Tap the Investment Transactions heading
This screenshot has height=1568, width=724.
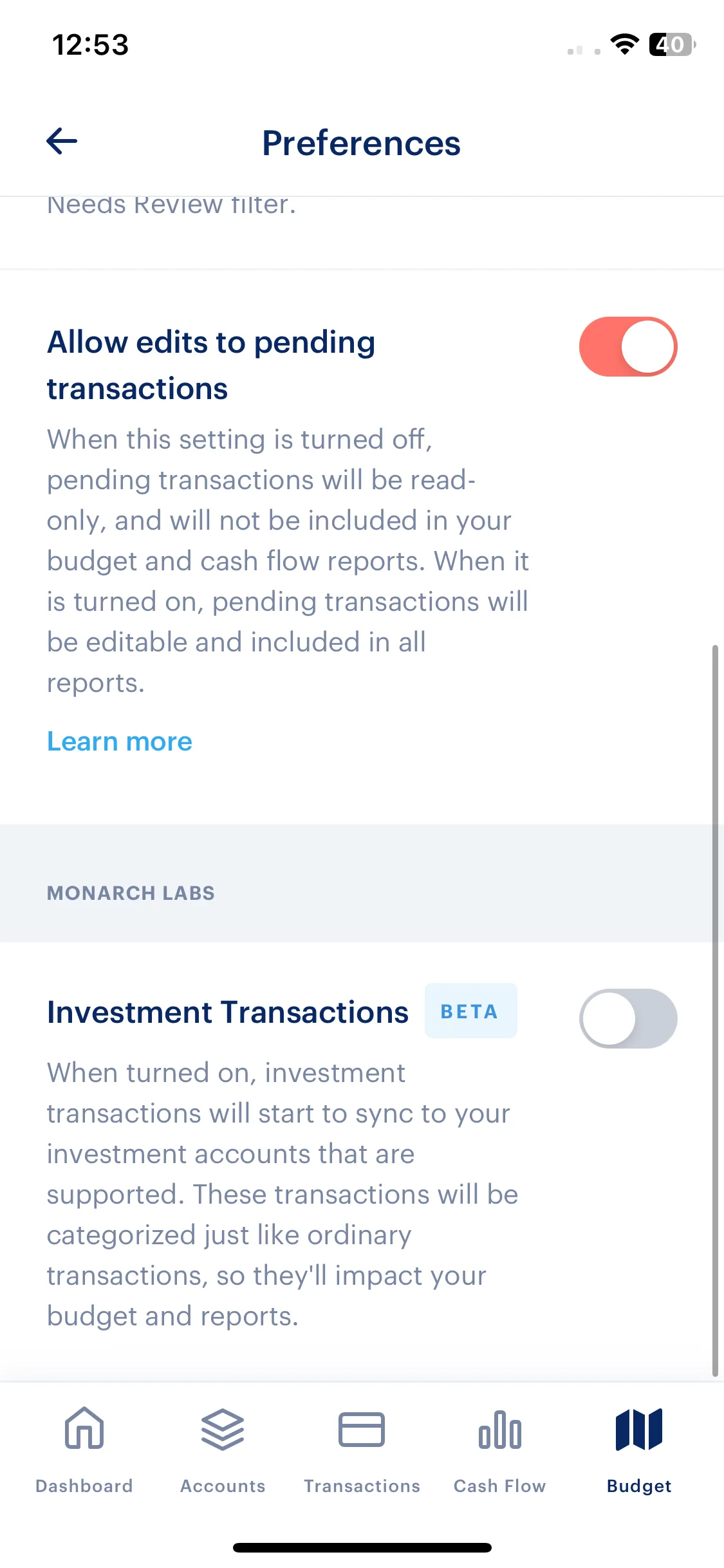(228, 1012)
